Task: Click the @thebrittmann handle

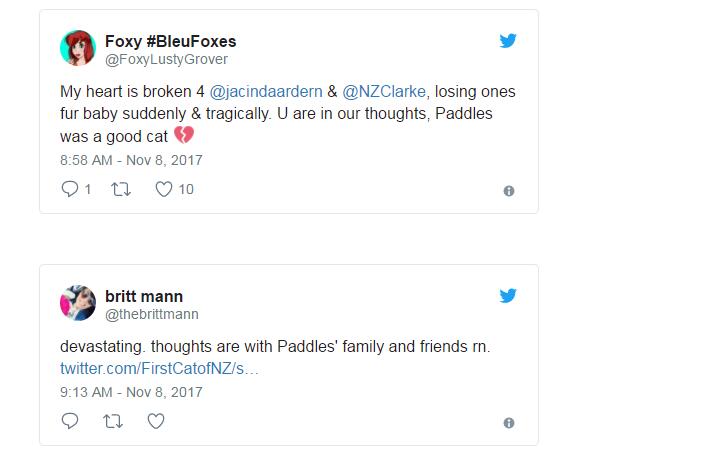Action: (x=152, y=314)
